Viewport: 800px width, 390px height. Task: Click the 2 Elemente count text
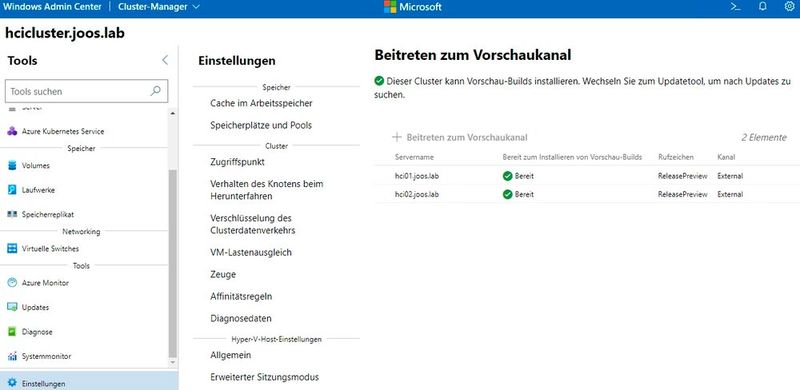tap(764, 137)
